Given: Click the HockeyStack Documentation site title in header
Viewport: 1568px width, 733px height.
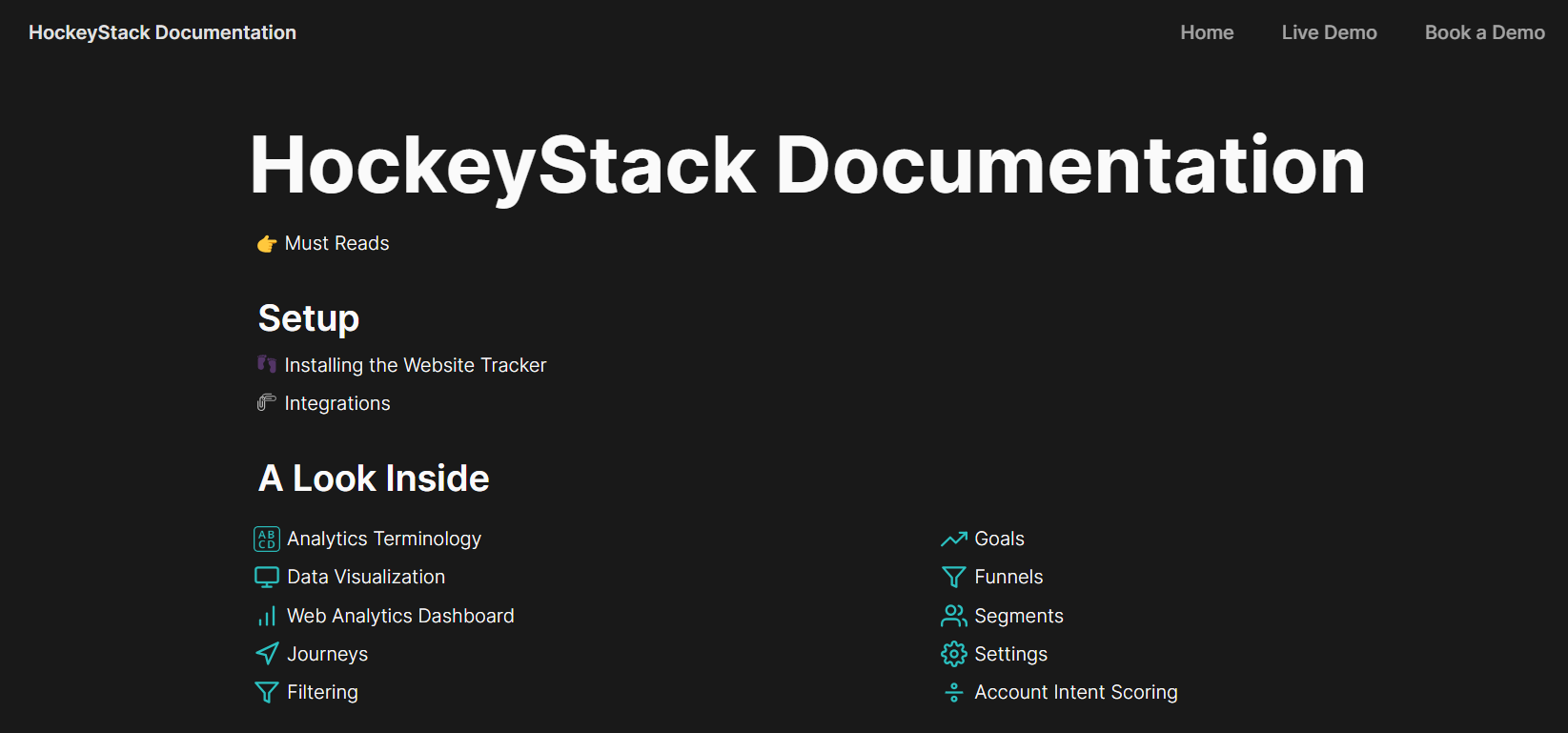Looking at the screenshot, I should (162, 32).
